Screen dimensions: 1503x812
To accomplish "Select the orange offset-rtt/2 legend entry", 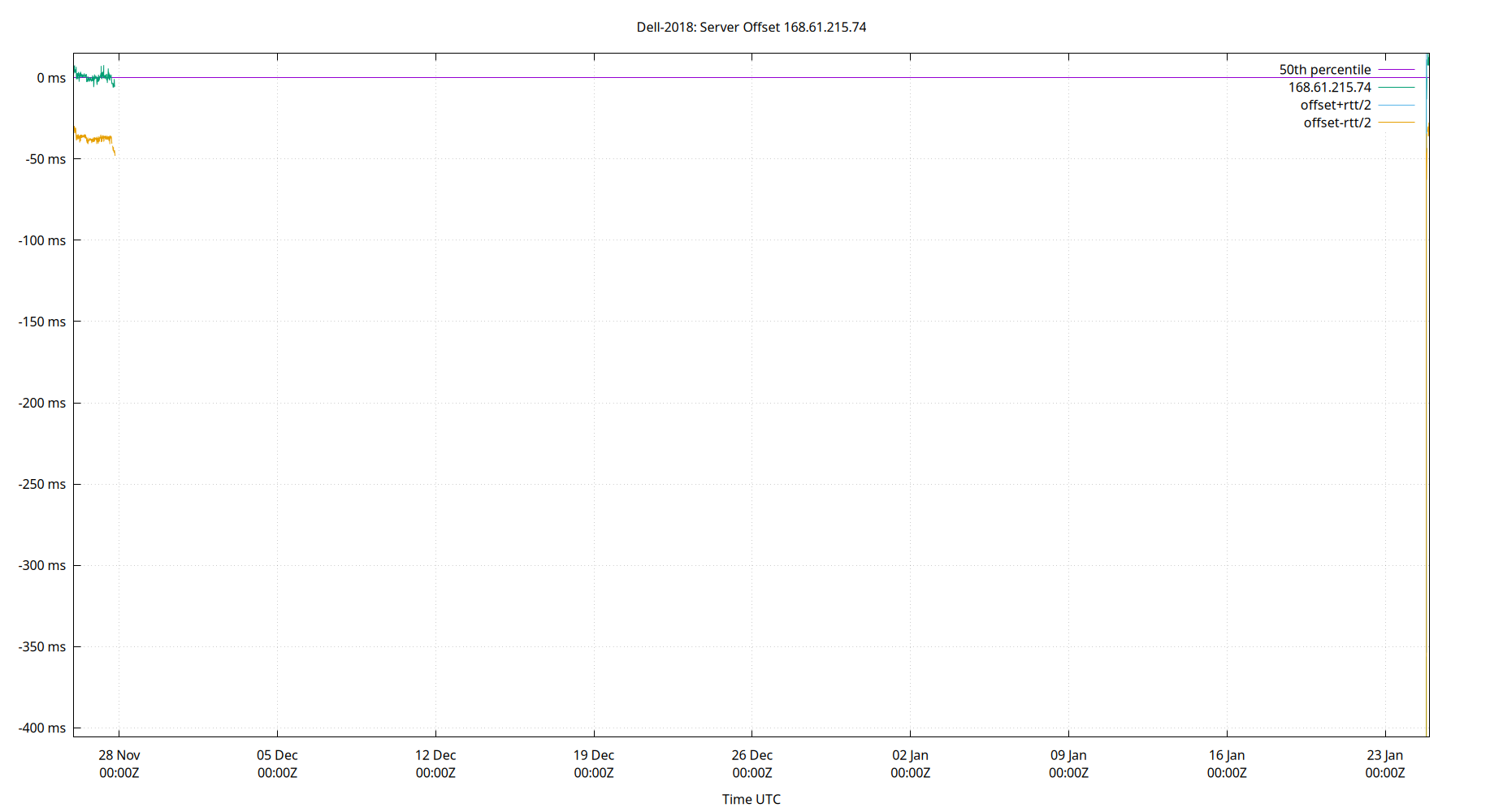I will click(1336, 123).
